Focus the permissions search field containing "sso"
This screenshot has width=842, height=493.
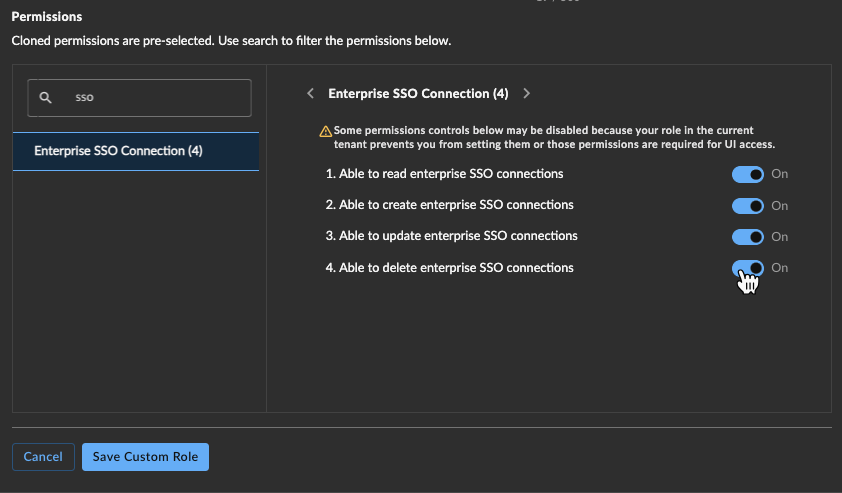tap(140, 98)
